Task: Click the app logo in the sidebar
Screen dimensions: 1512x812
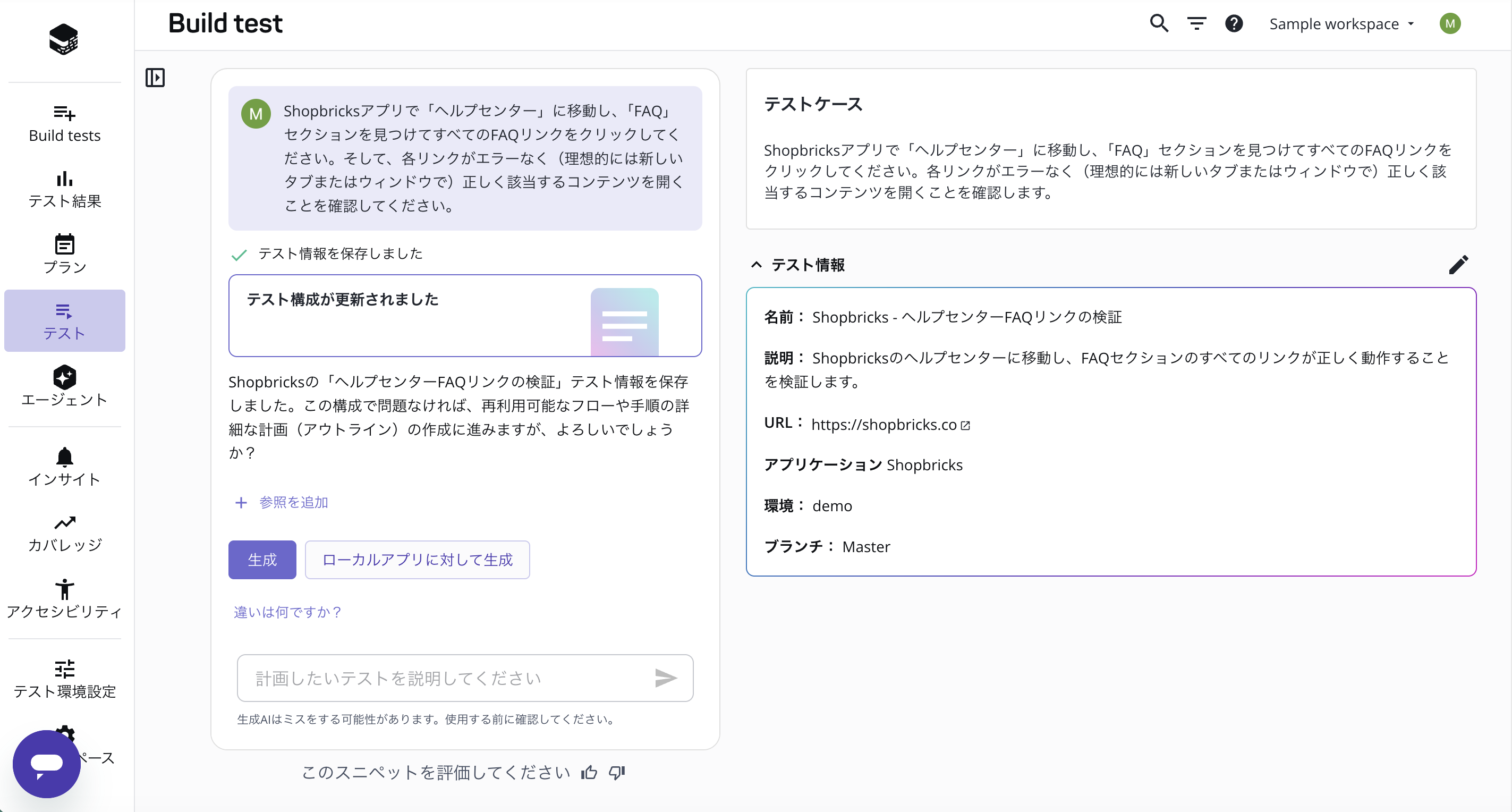Action: tap(63, 39)
